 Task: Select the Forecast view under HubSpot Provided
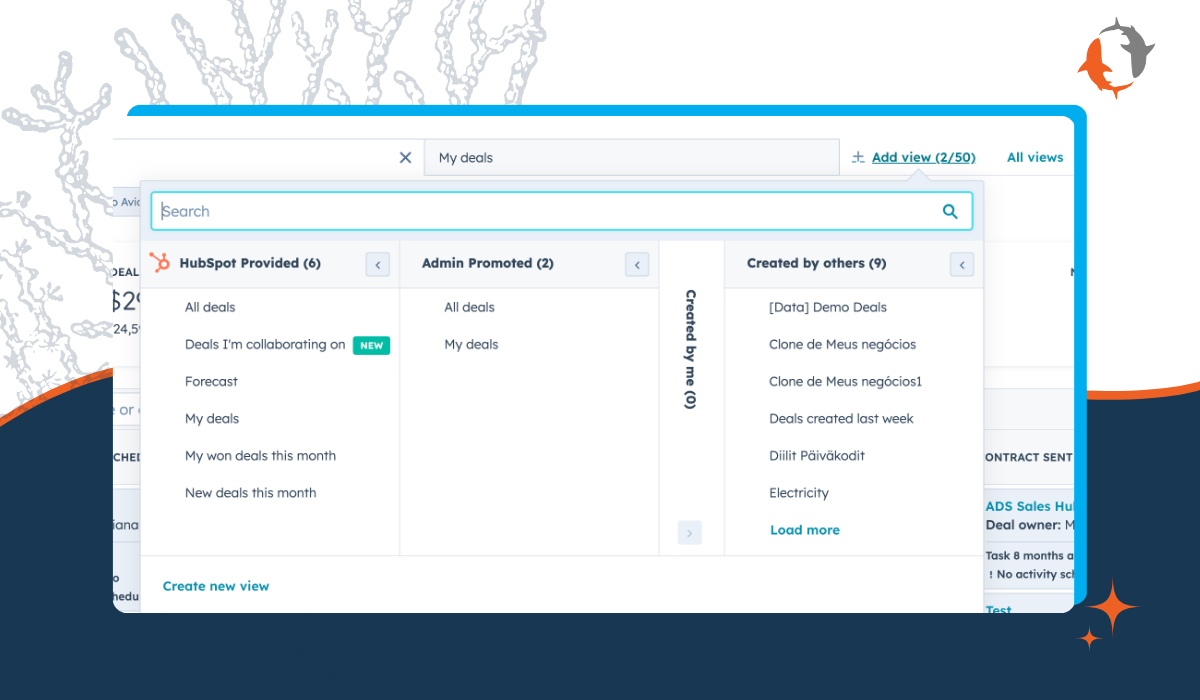point(211,381)
